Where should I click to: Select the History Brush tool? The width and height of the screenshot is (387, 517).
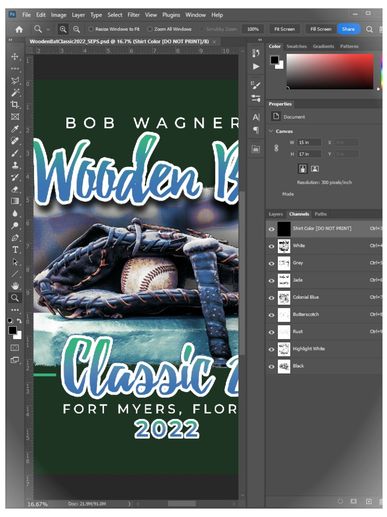15,177
